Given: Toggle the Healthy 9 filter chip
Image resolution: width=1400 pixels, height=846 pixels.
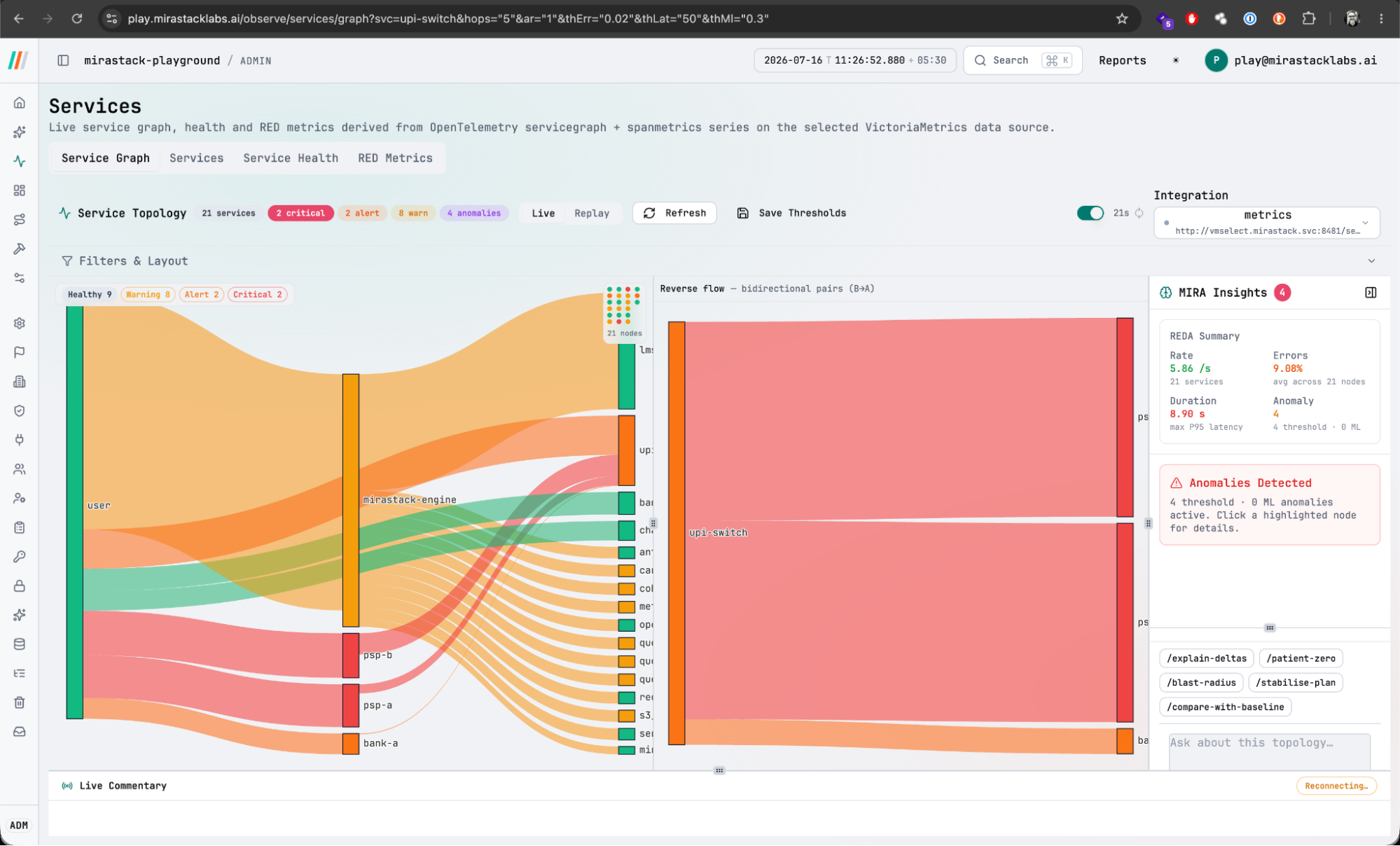Looking at the screenshot, I should 90,295.
